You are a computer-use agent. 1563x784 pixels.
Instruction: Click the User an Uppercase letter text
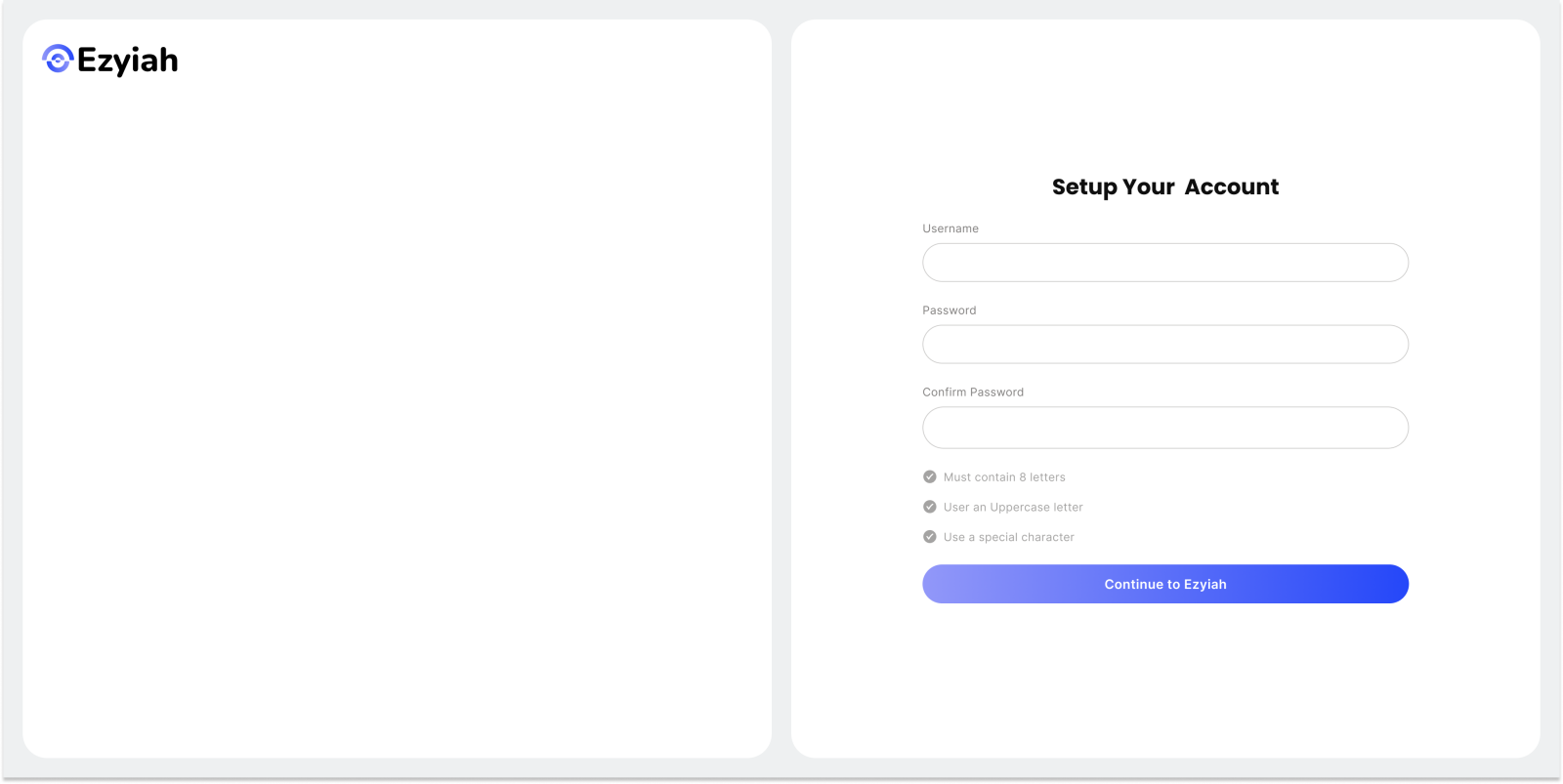tap(1013, 508)
